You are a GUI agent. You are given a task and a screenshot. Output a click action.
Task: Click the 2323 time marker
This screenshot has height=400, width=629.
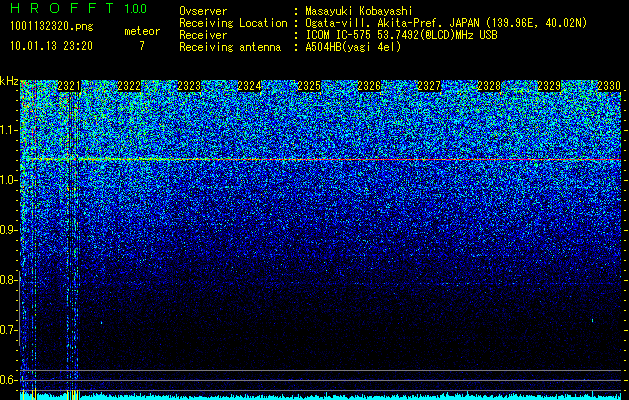point(189,86)
